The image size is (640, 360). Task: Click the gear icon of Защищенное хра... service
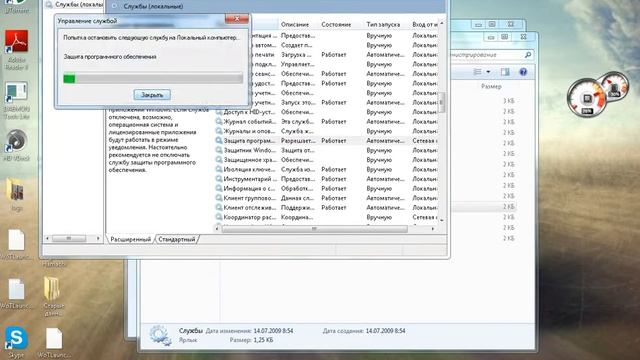point(219,160)
